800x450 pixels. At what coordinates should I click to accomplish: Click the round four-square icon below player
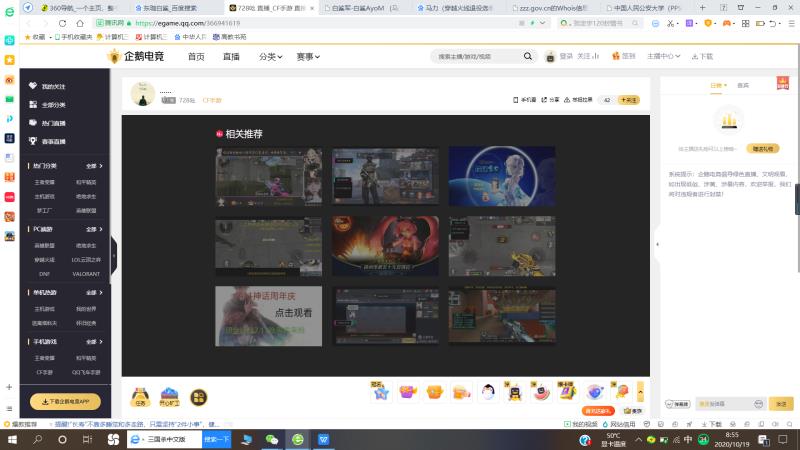click(x=198, y=397)
